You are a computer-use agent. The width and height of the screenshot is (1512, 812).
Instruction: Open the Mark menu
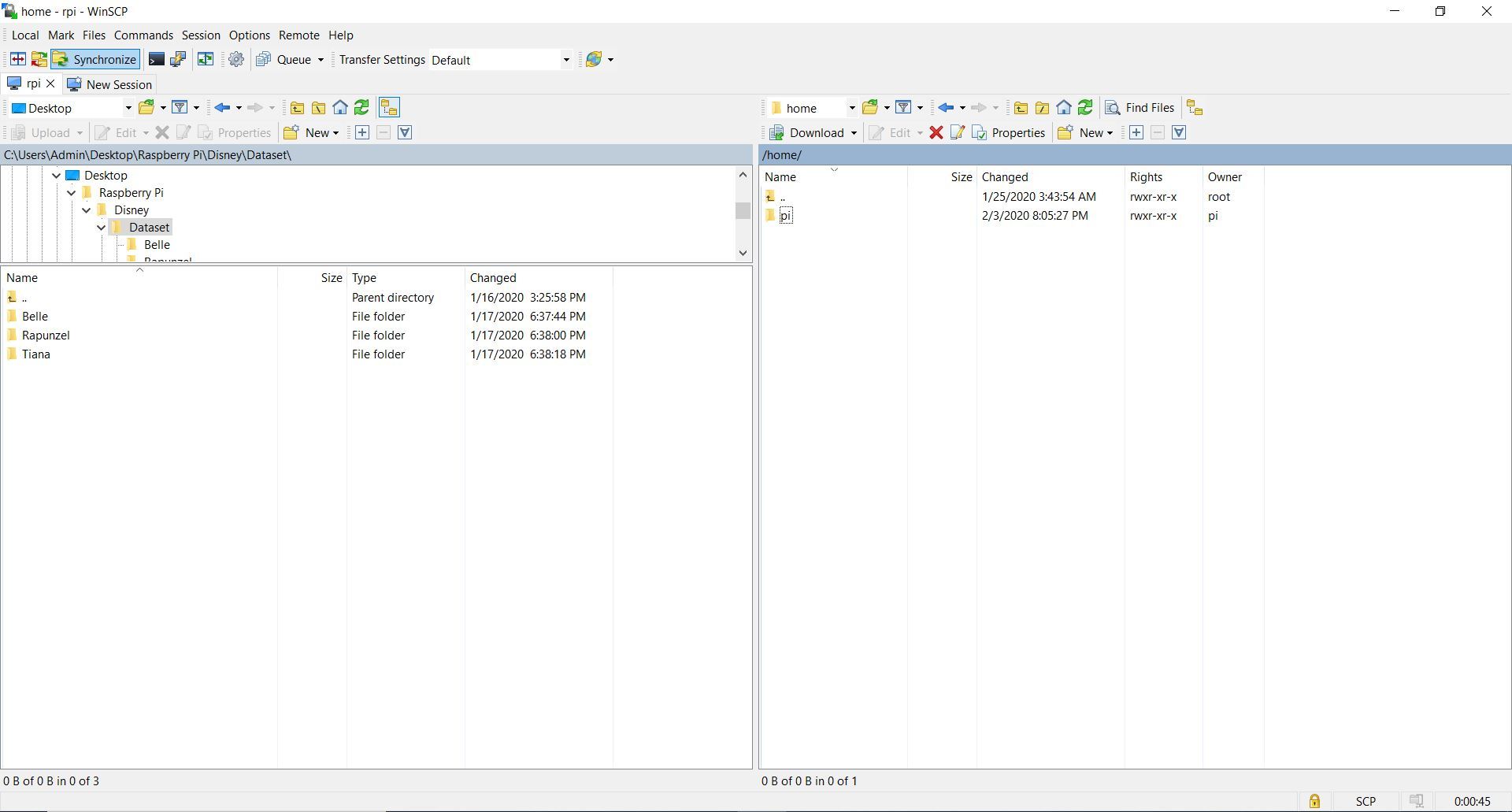pos(61,35)
